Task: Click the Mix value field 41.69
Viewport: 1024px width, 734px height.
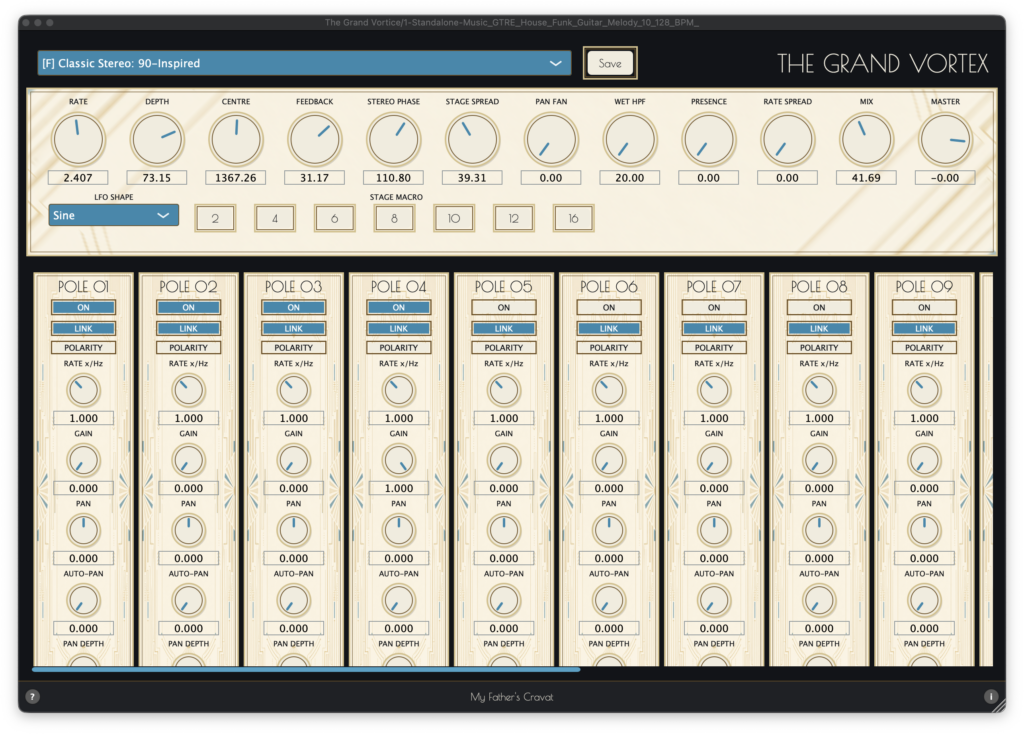Action: pos(866,178)
